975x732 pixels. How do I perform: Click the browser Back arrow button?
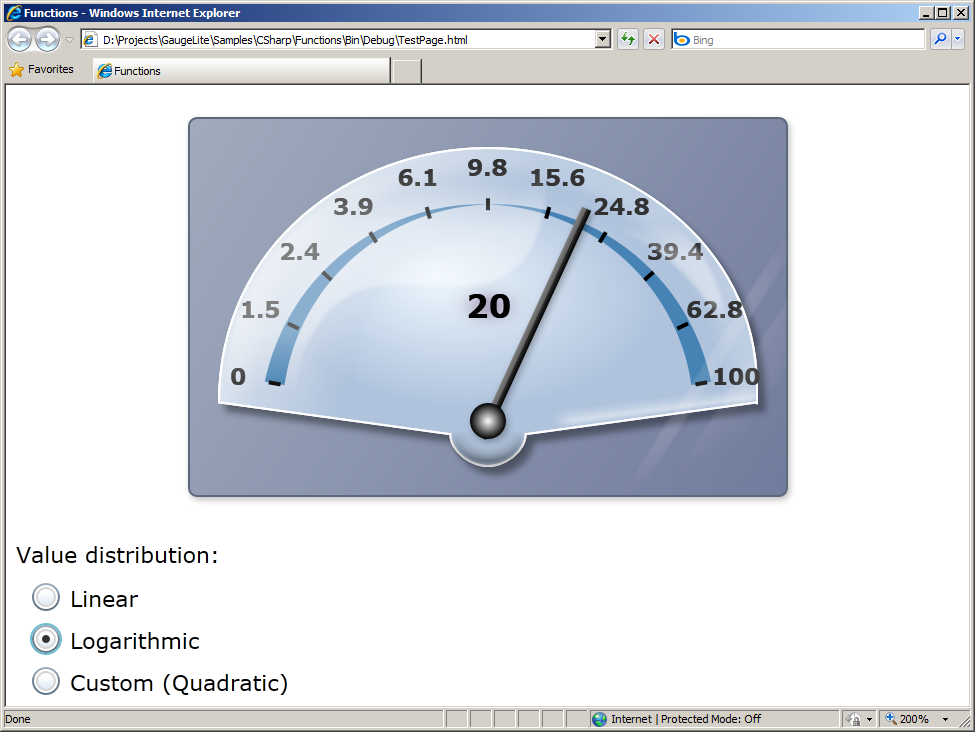(x=19, y=40)
